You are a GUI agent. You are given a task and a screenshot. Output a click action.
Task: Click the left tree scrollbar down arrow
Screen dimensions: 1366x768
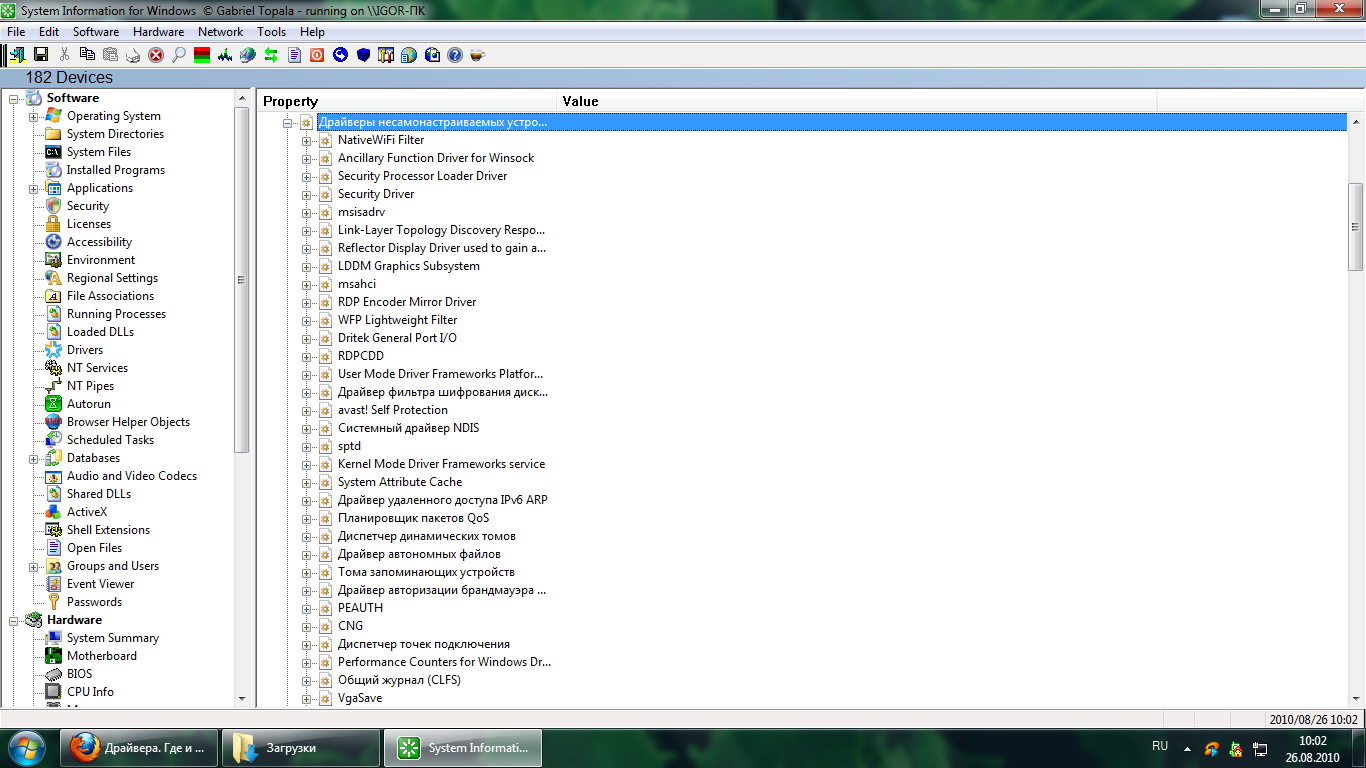click(x=241, y=699)
